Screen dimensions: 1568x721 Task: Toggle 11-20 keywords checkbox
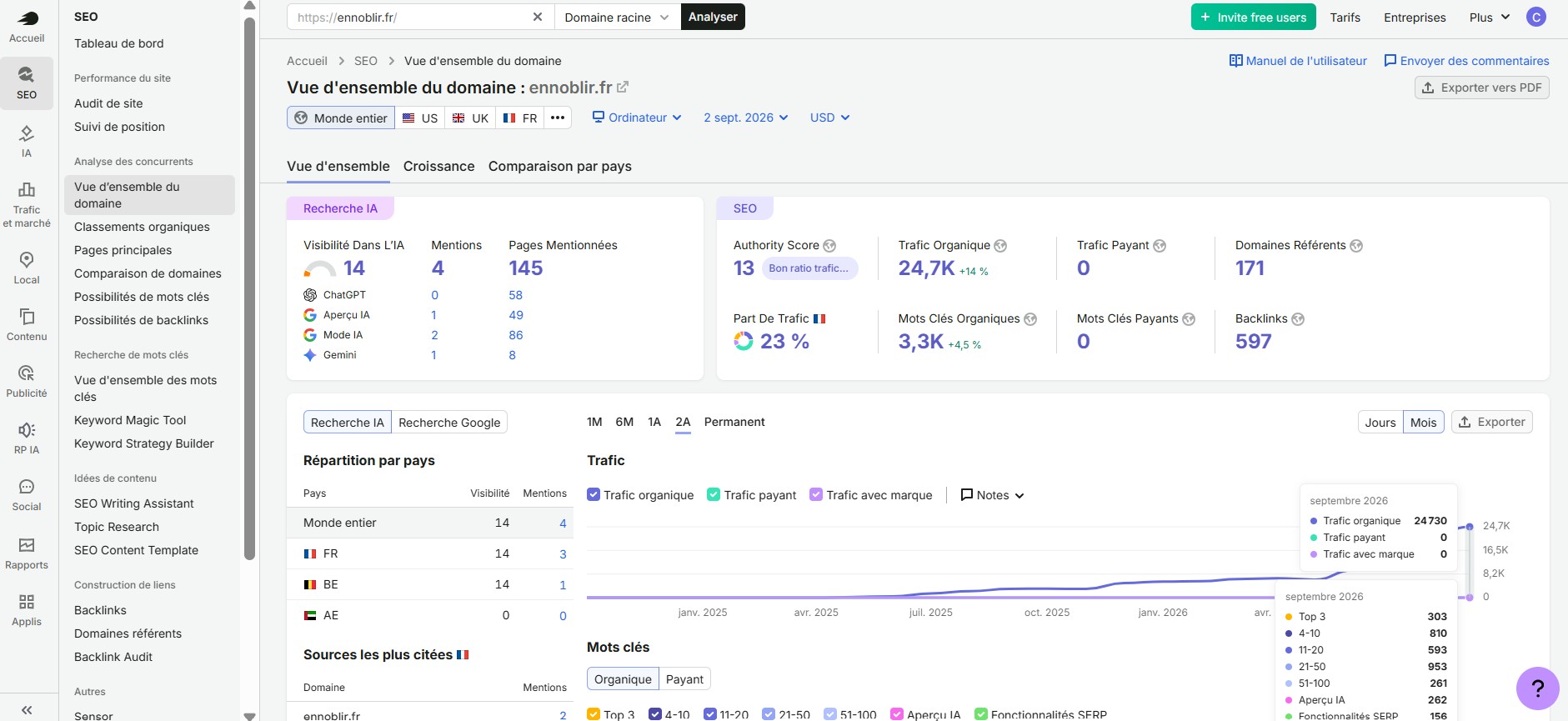click(x=710, y=714)
